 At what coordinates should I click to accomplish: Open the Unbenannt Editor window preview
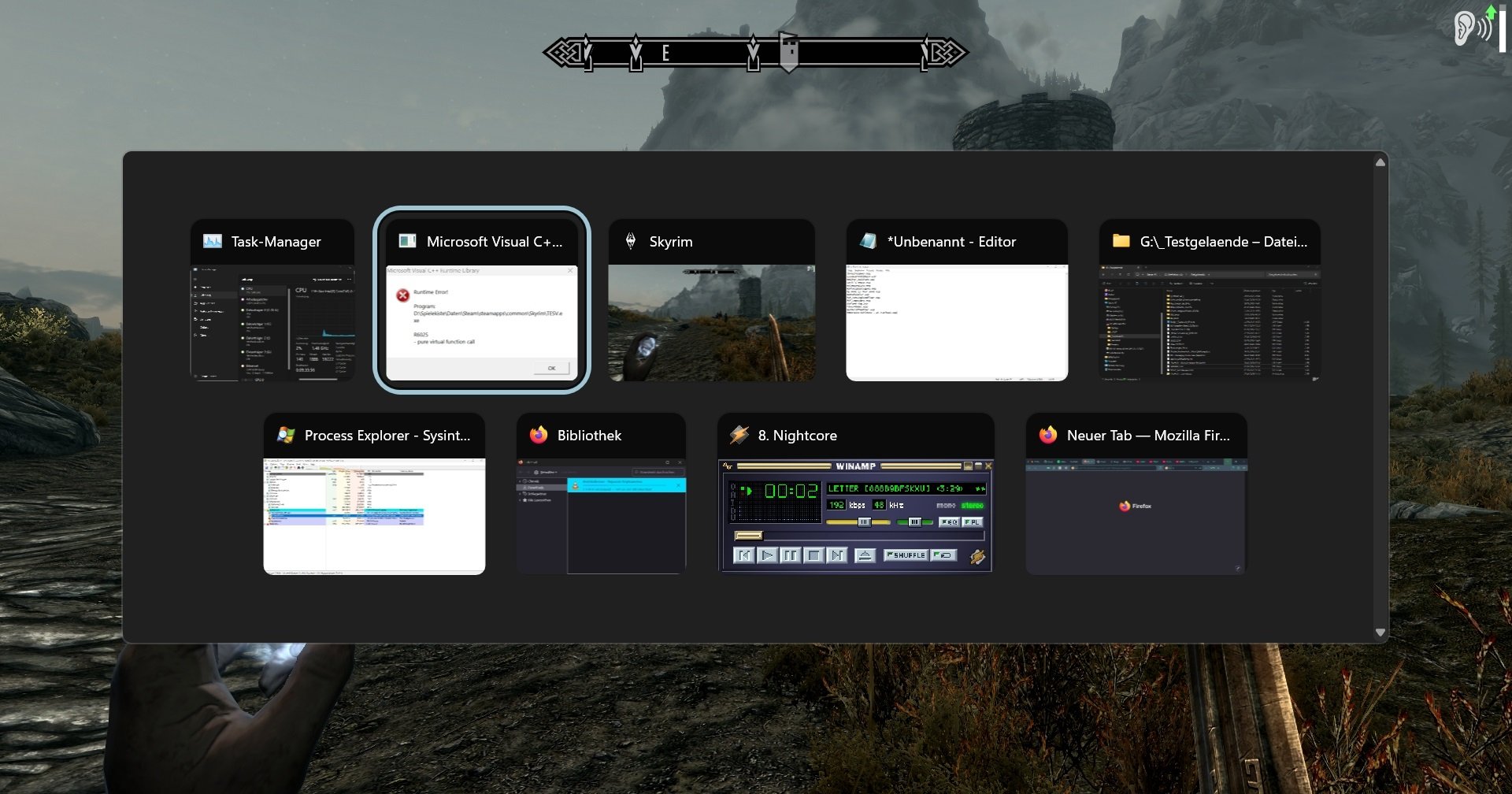pos(957,323)
